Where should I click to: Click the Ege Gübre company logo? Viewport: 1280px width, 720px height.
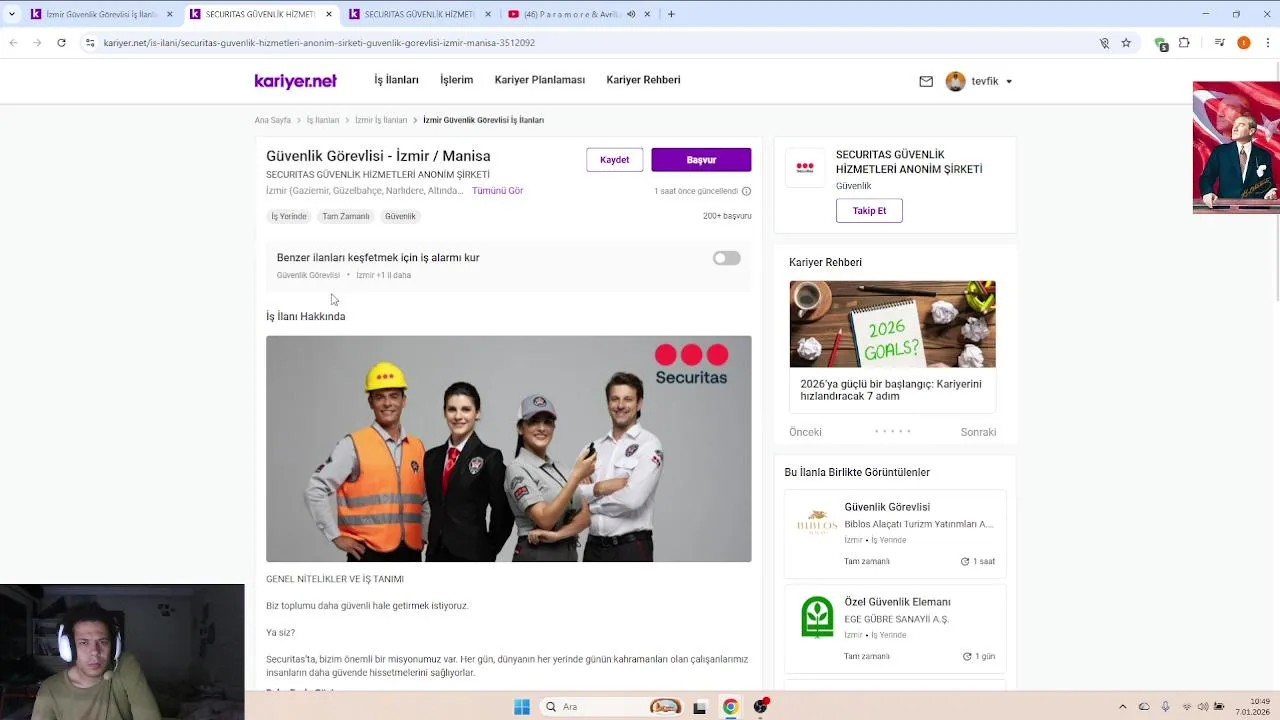(817, 618)
